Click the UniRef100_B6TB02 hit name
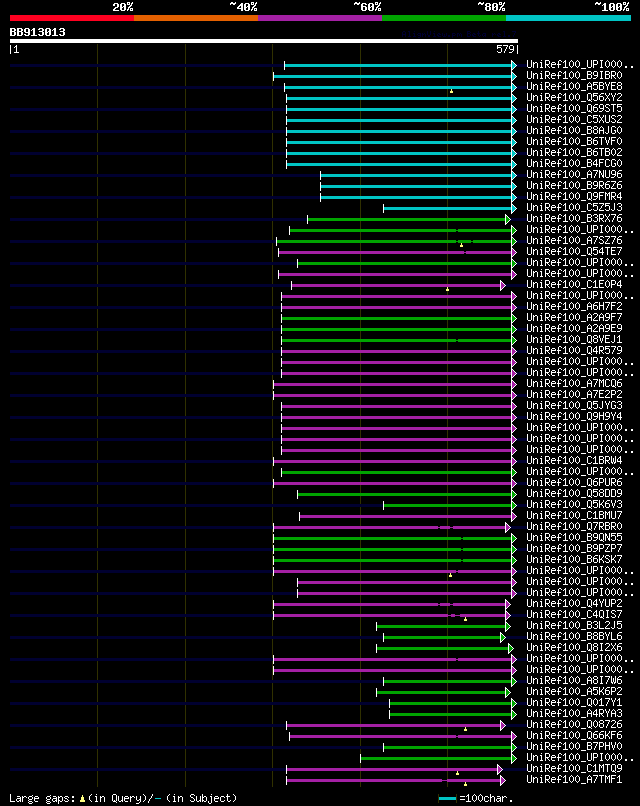The width and height of the screenshot is (640, 806). point(574,153)
